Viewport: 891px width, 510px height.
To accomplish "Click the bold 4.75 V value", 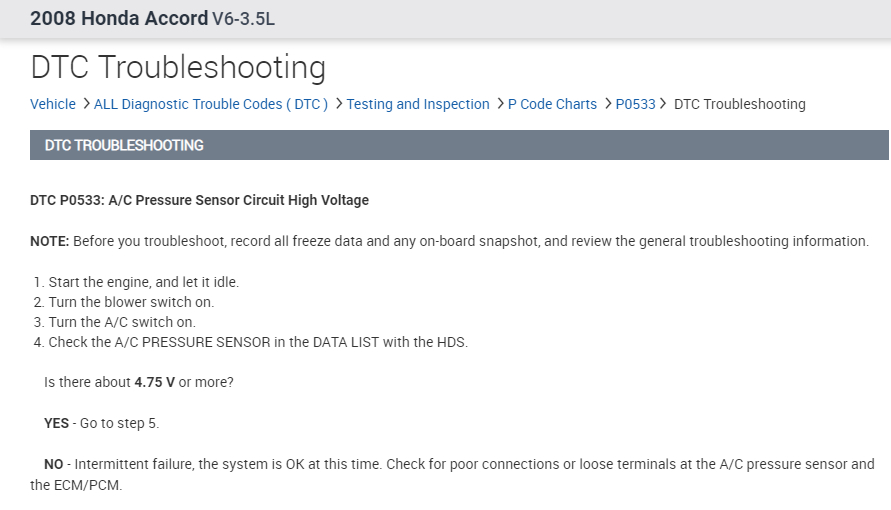I will click(x=154, y=382).
